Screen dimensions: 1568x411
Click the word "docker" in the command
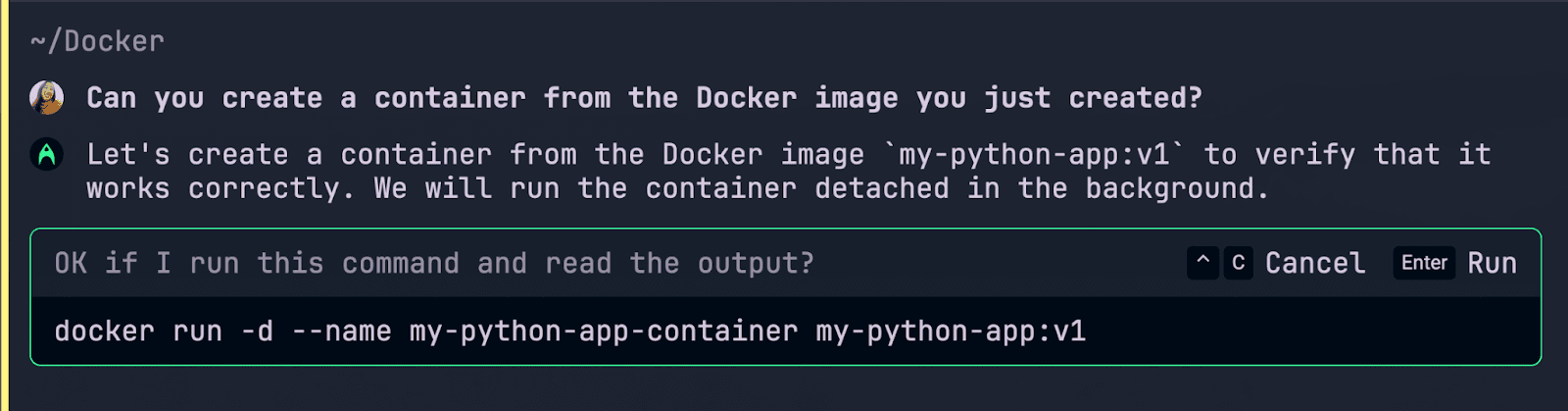(104, 332)
